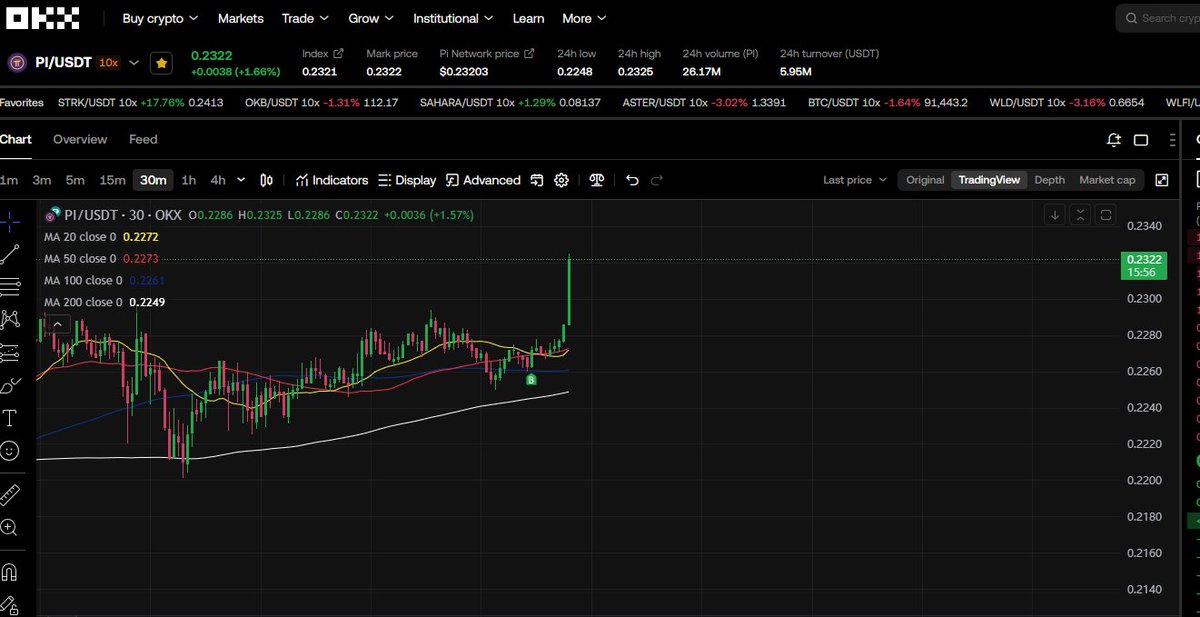Select the 5m timeframe
This screenshot has width=1200, height=617.
coord(75,180)
